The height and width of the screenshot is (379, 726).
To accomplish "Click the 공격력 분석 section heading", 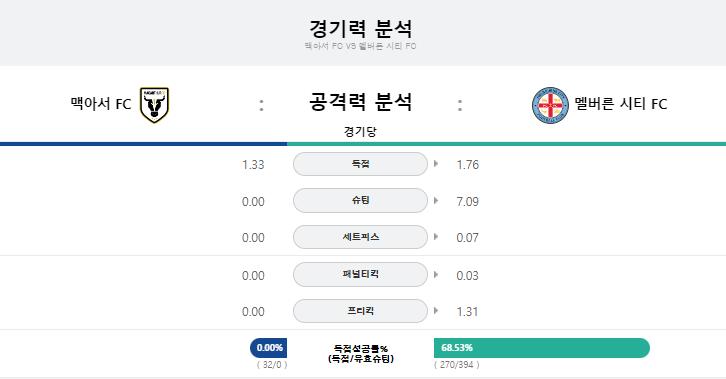I will 360,102.
